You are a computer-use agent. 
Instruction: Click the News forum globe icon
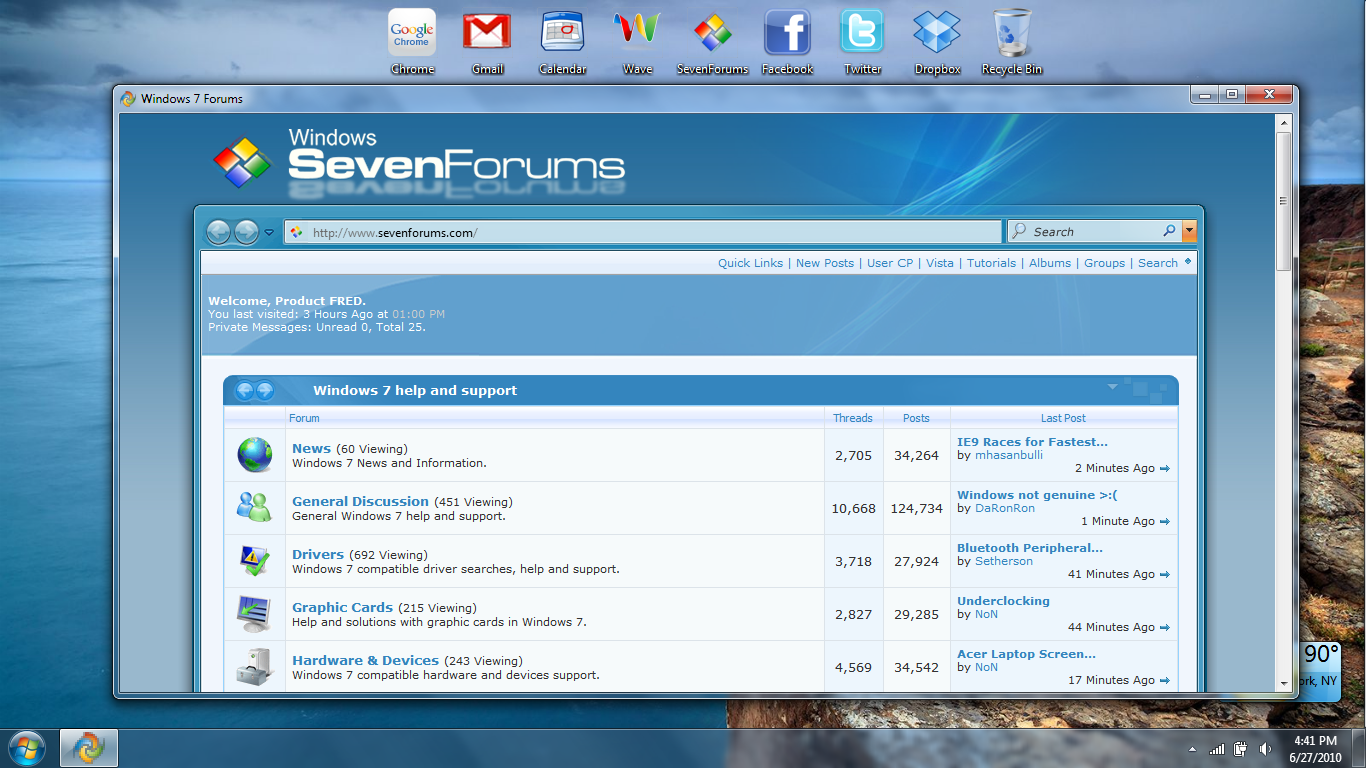pyautogui.click(x=254, y=455)
